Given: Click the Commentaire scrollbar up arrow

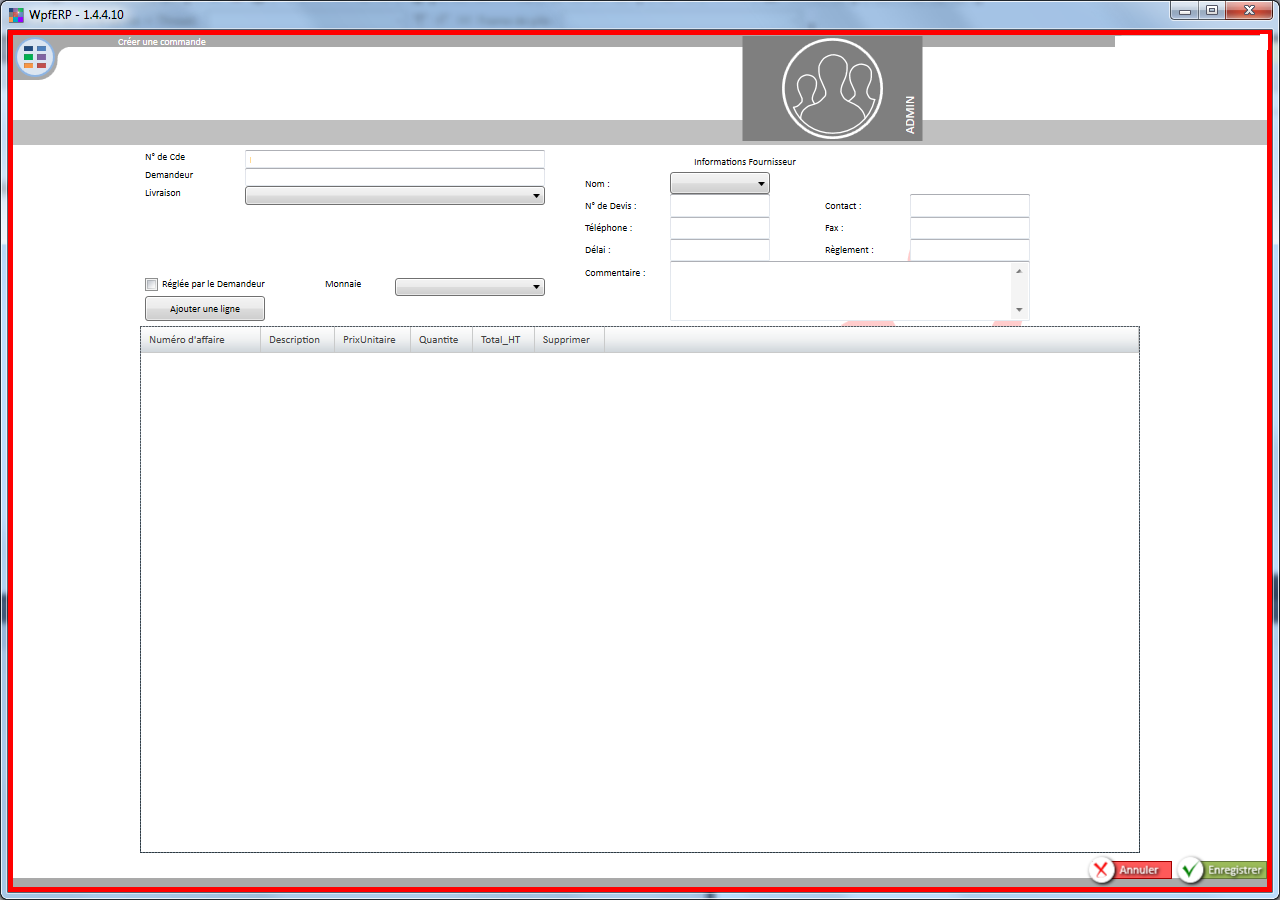Looking at the screenshot, I should click(x=1020, y=270).
